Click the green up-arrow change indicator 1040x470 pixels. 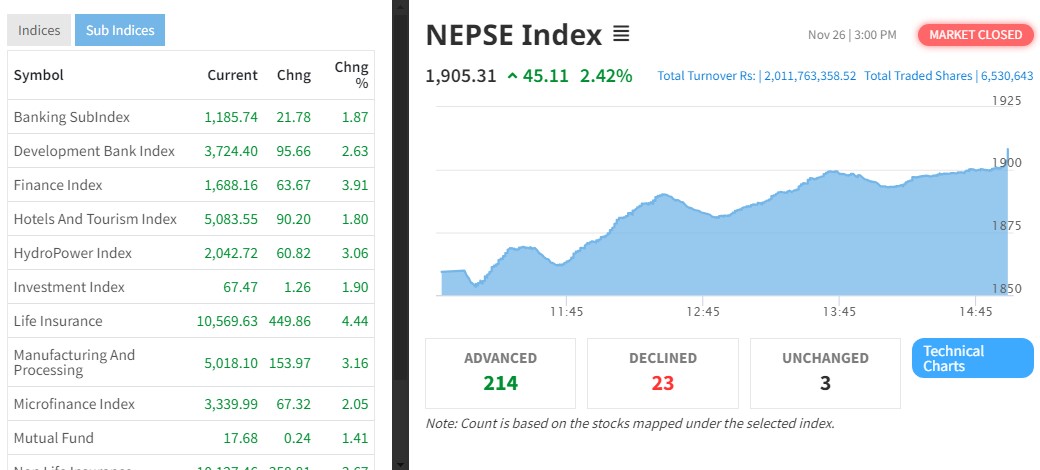(x=512, y=75)
